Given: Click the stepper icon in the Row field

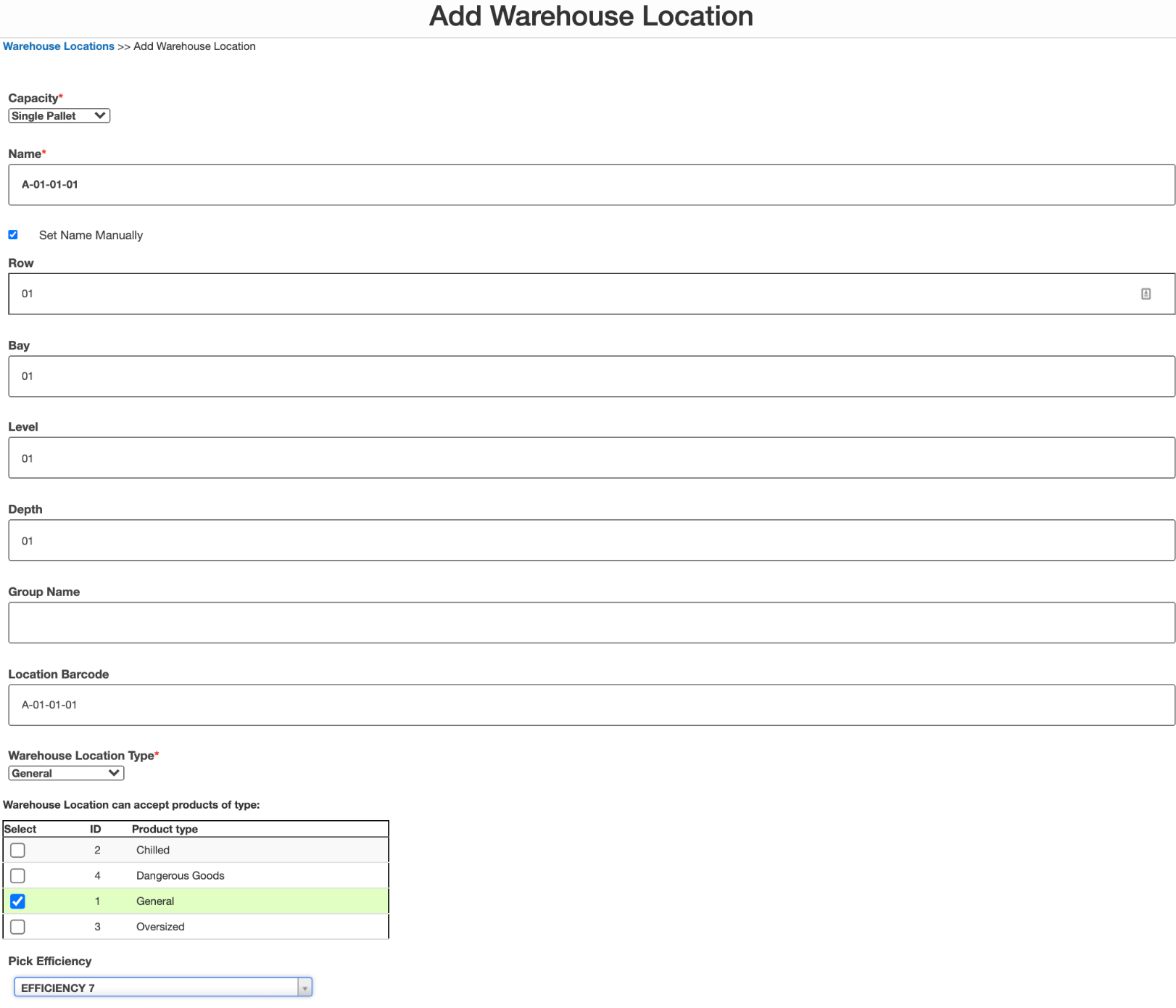Looking at the screenshot, I should 1146,294.
